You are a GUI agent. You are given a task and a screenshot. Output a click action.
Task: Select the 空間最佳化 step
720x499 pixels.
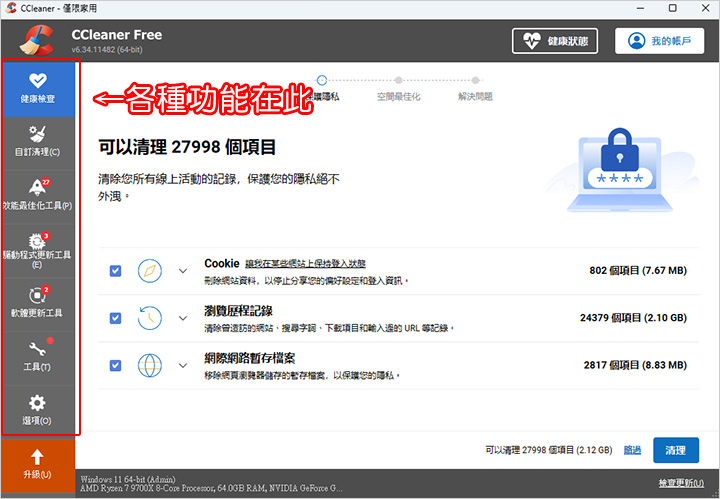(399, 96)
